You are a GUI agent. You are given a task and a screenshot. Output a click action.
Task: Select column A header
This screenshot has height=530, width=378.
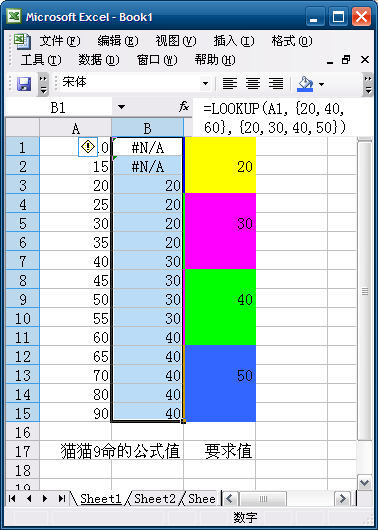75,128
